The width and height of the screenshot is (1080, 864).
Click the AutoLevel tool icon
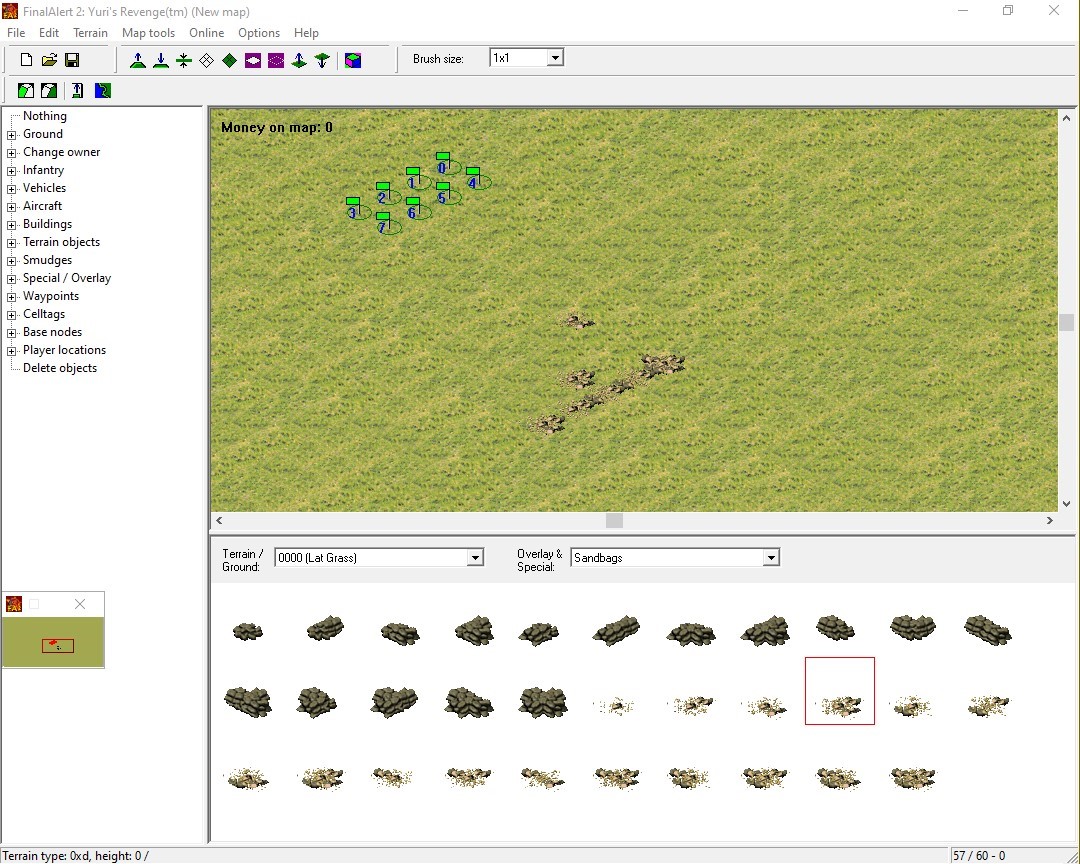[77, 90]
